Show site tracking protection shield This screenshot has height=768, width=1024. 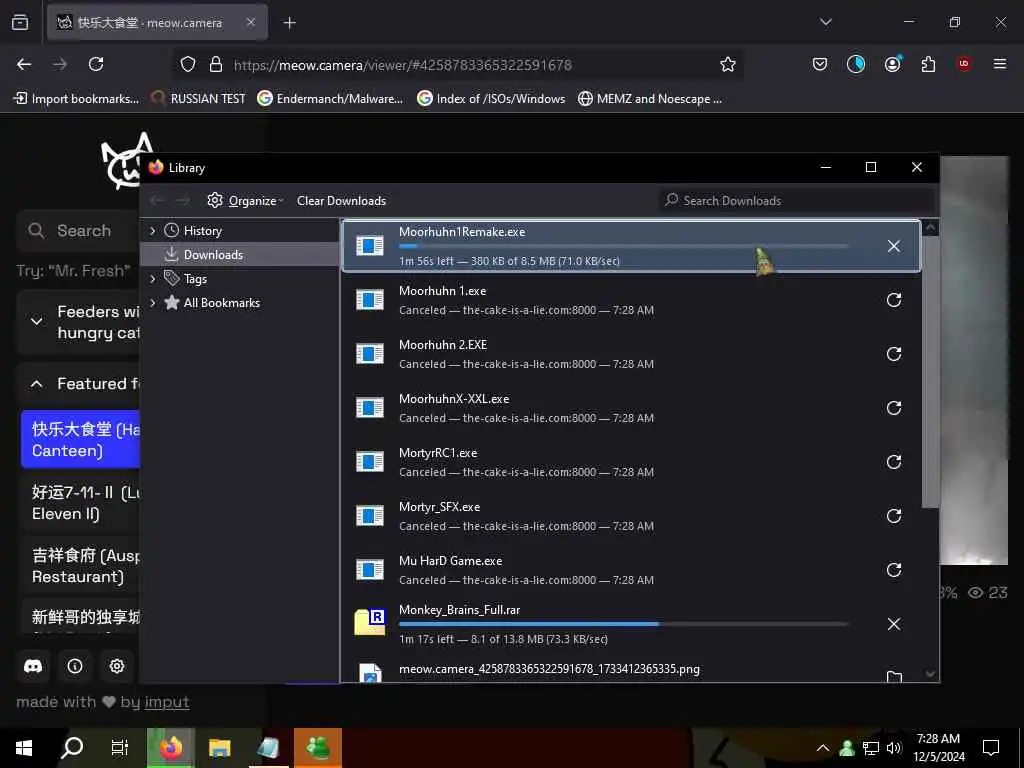(x=188, y=64)
